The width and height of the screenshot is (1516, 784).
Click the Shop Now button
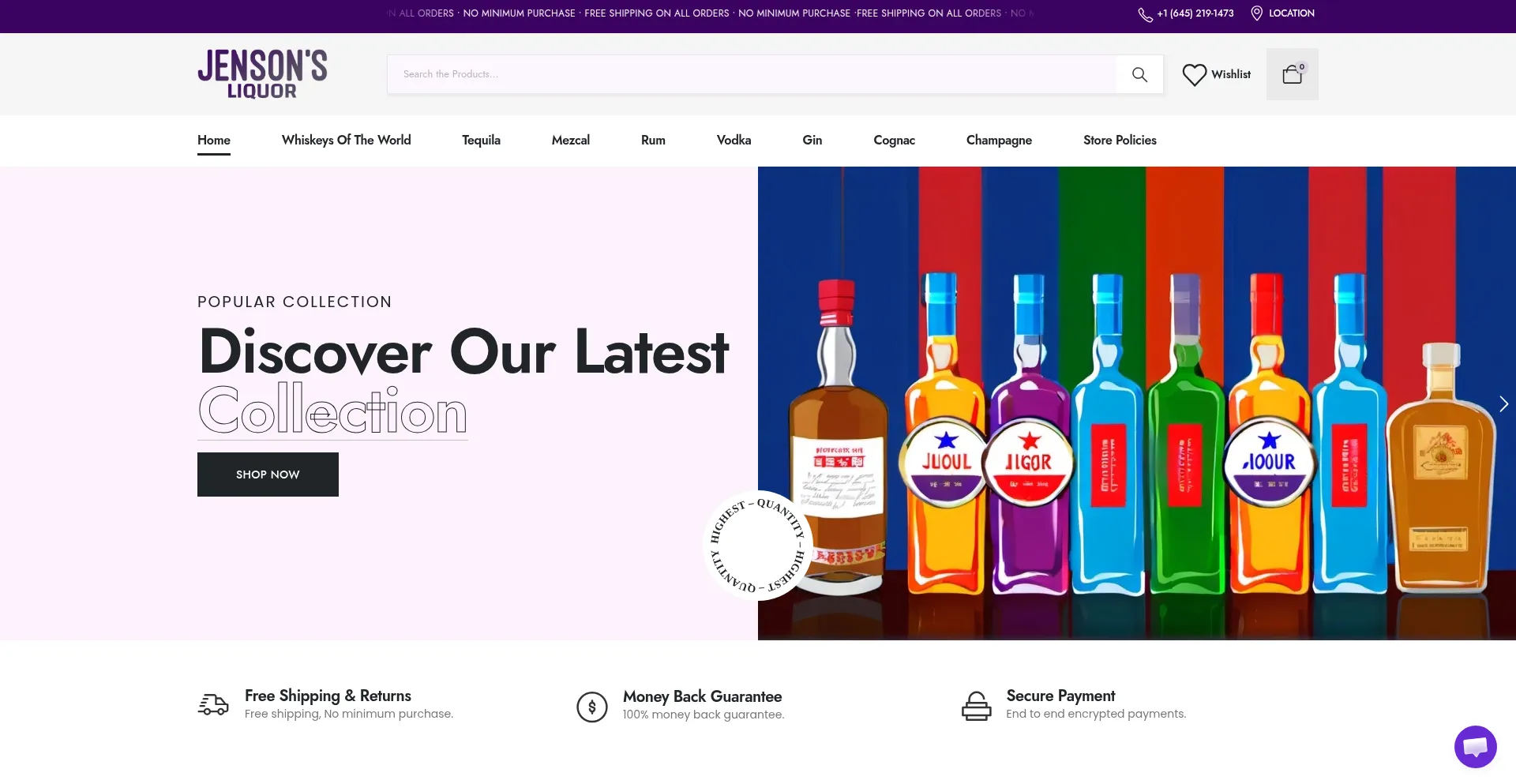[268, 475]
